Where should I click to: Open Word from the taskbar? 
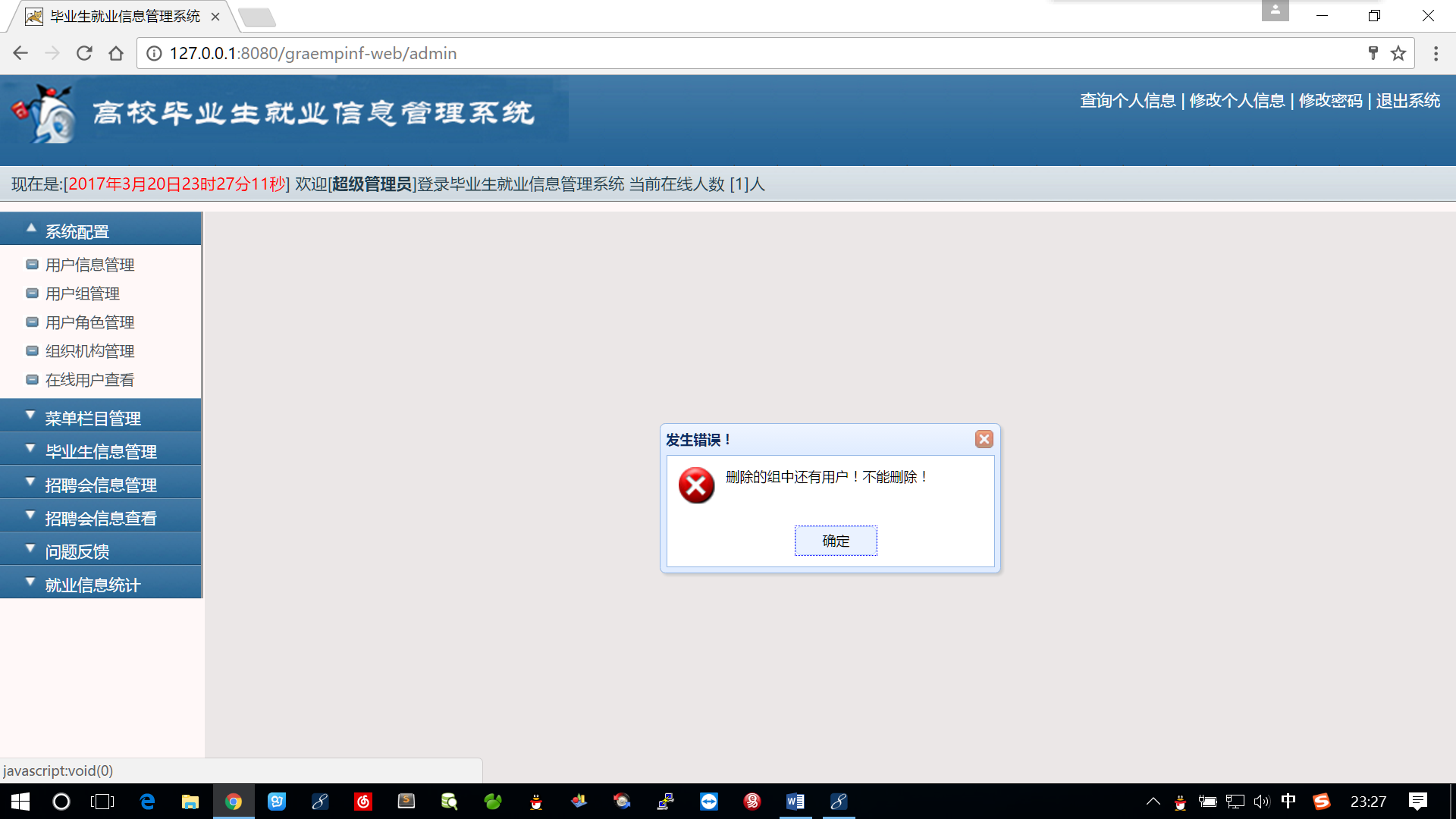[795, 802]
